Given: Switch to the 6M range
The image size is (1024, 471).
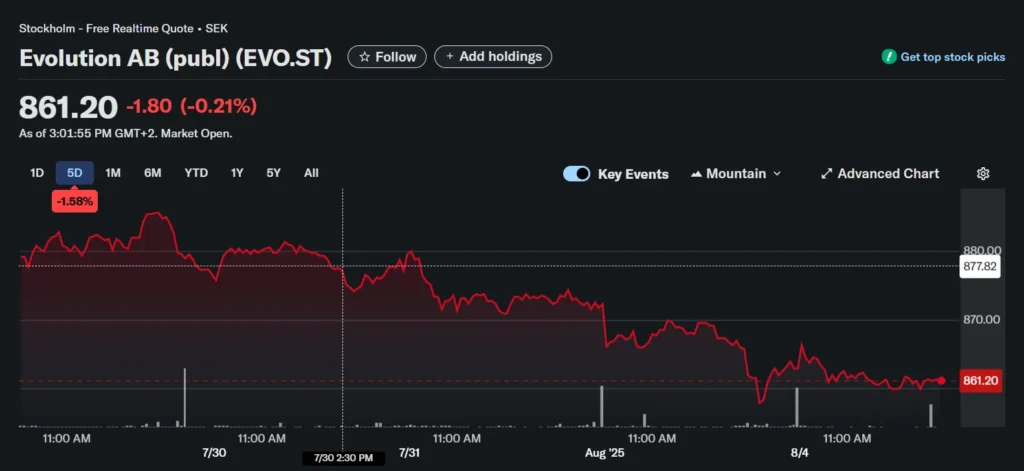Looking at the screenshot, I should pyautogui.click(x=153, y=173).
